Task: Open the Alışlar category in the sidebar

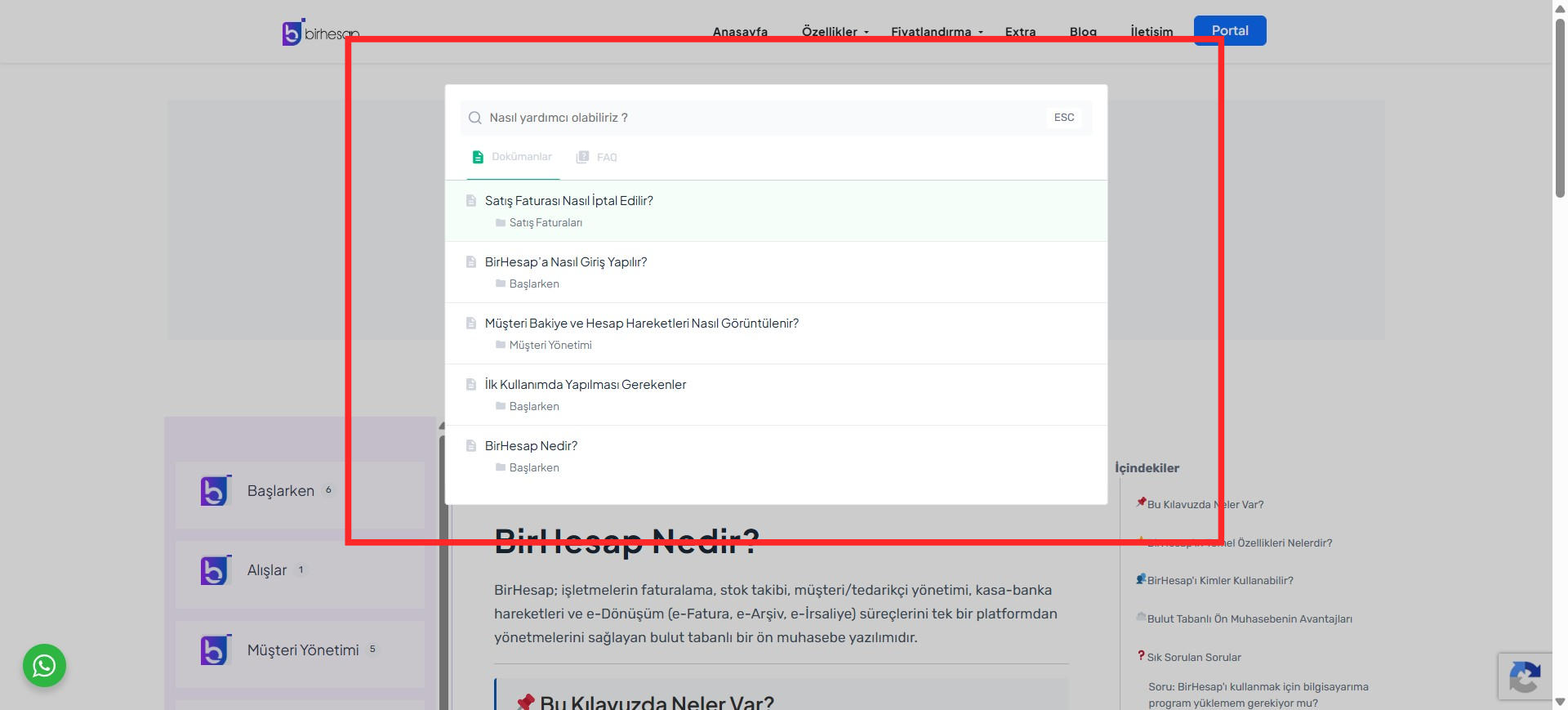Action: tap(300, 574)
